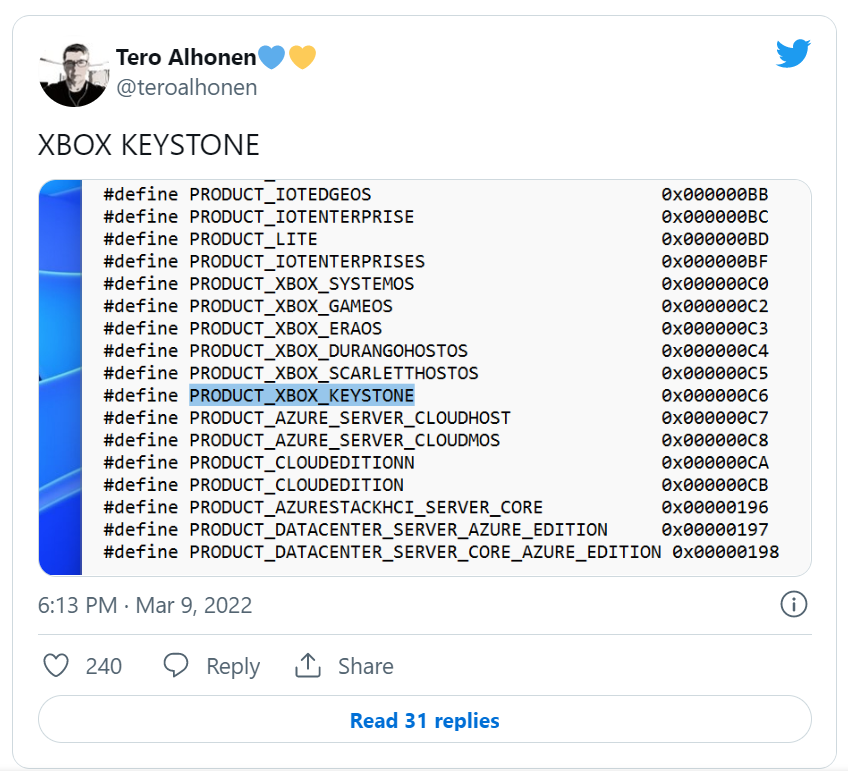Image resolution: width=848 pixels, height=771 pixels.
Task: Visit the @teroalhonen handle link
Action: tap(187, 88)
